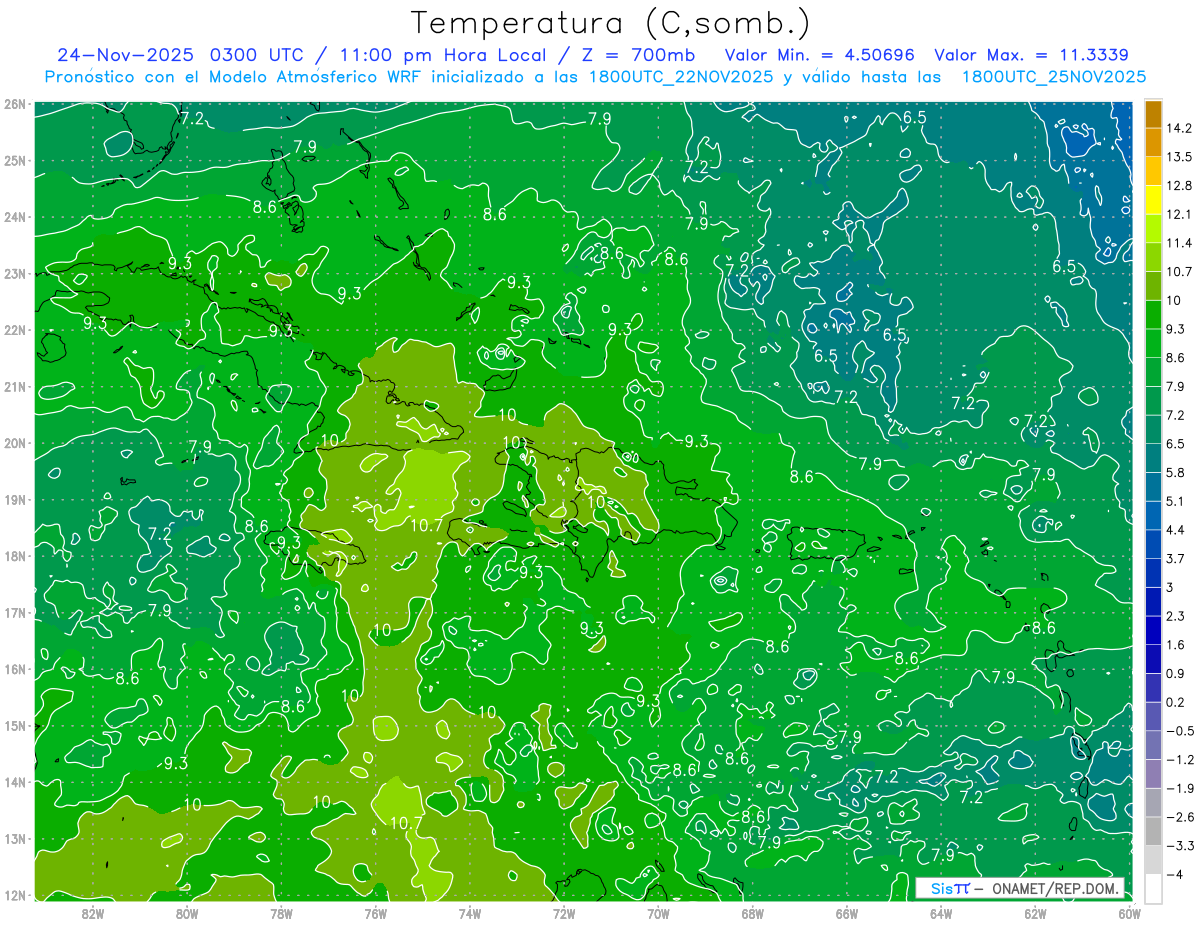Pick the colorbar swatch between 10.7 and 11.4
Viewport: 1200px width, 927px height.
(1153, 257)
